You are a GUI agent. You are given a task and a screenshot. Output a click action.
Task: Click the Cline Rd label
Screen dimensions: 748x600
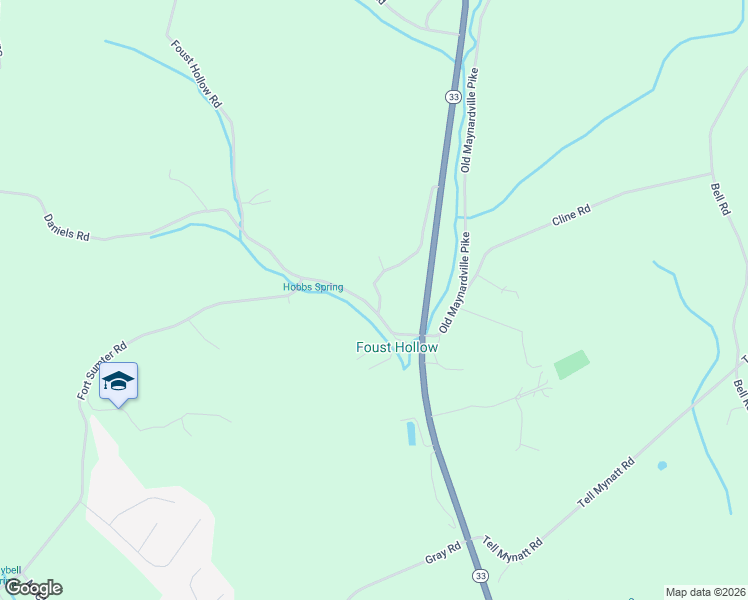571,215
